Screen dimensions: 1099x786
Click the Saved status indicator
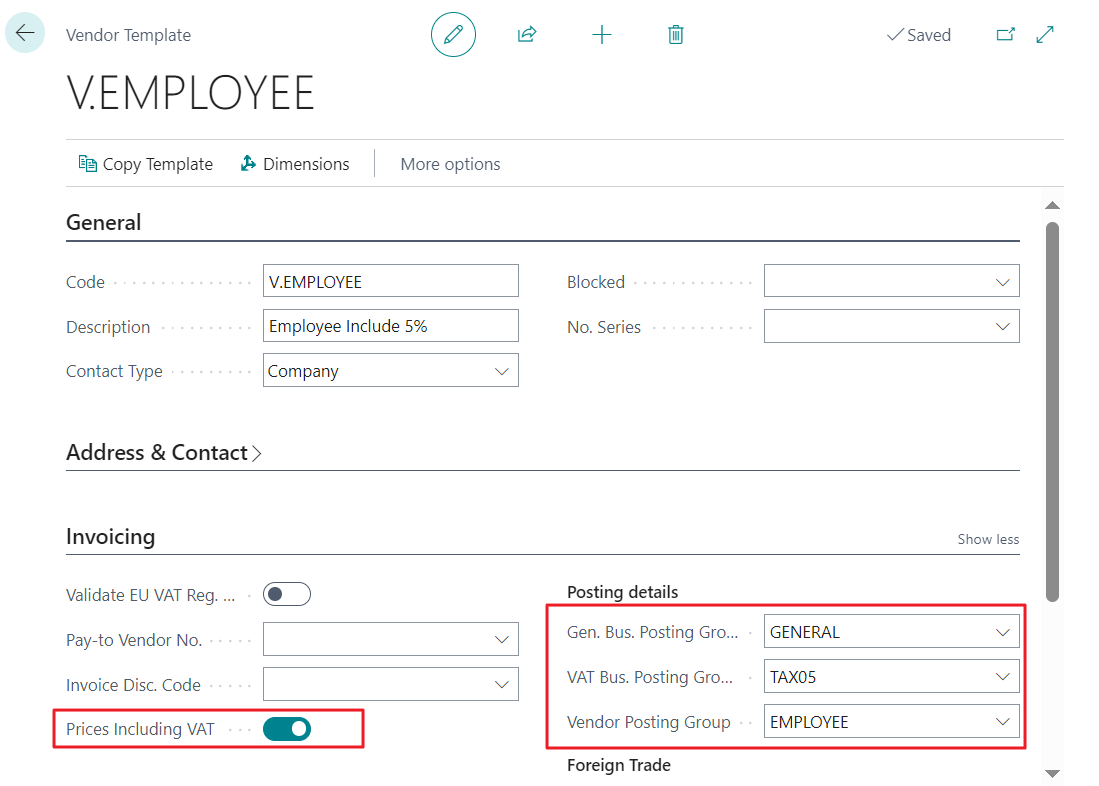coord(918,34)
